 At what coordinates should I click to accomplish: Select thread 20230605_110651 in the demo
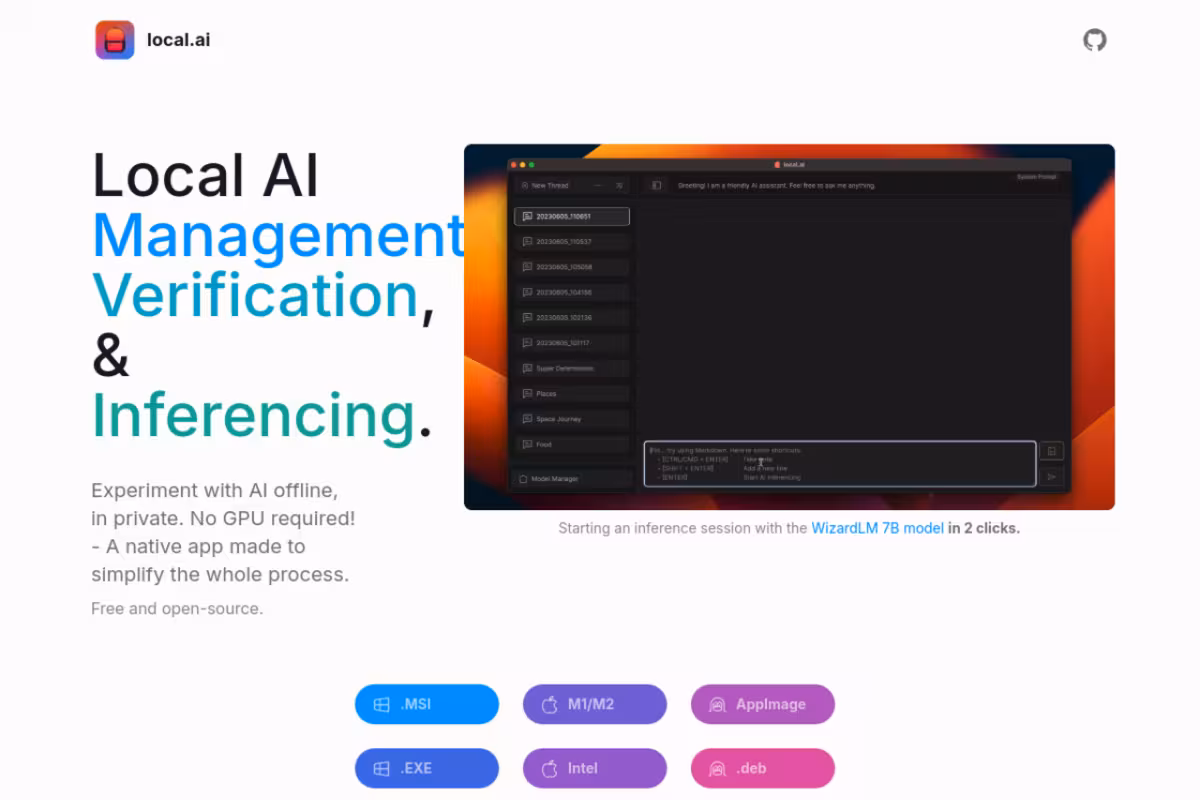coord(572,216)
